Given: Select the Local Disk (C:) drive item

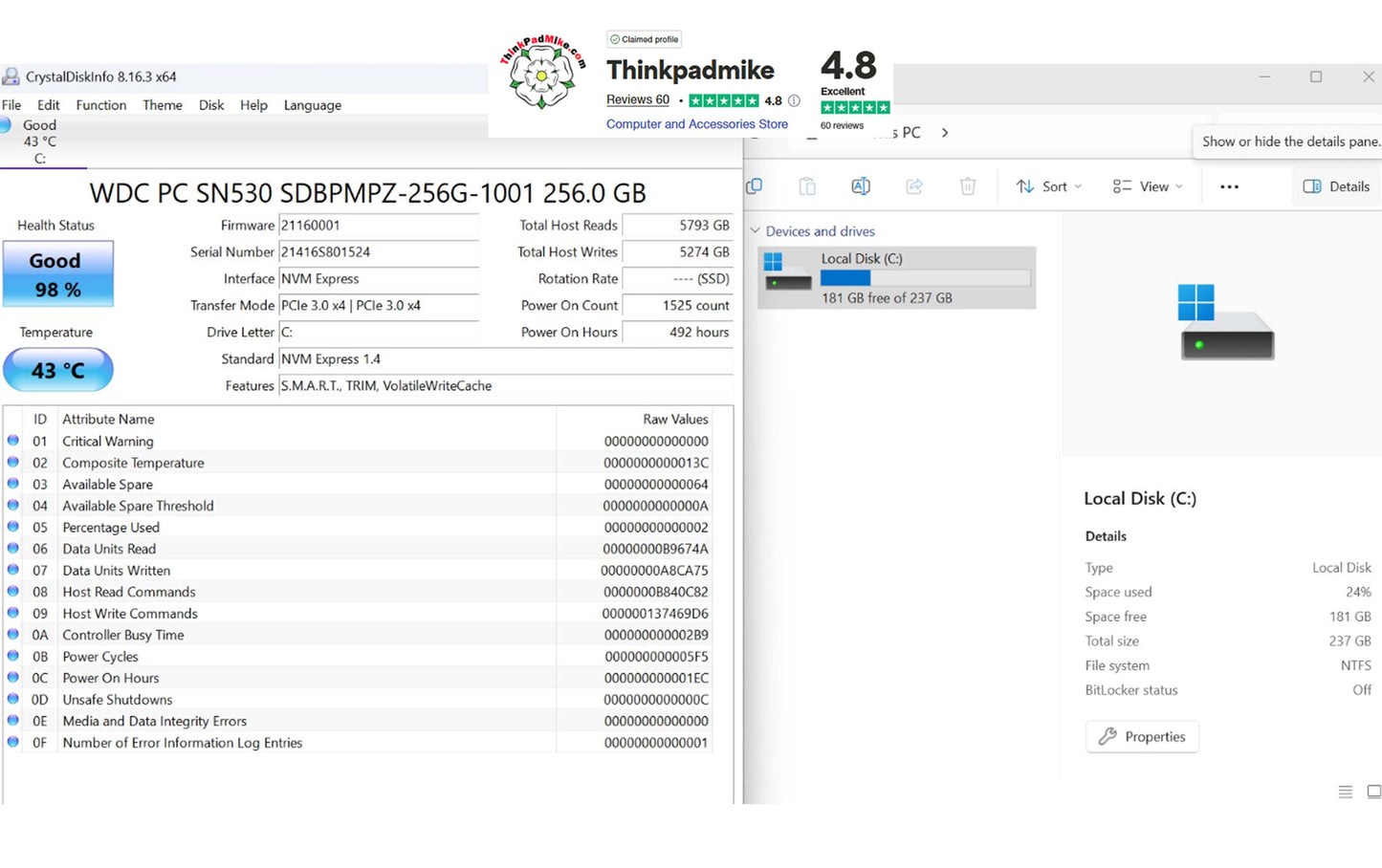Looking at the screenshot, I should click(x=897, y=278).
